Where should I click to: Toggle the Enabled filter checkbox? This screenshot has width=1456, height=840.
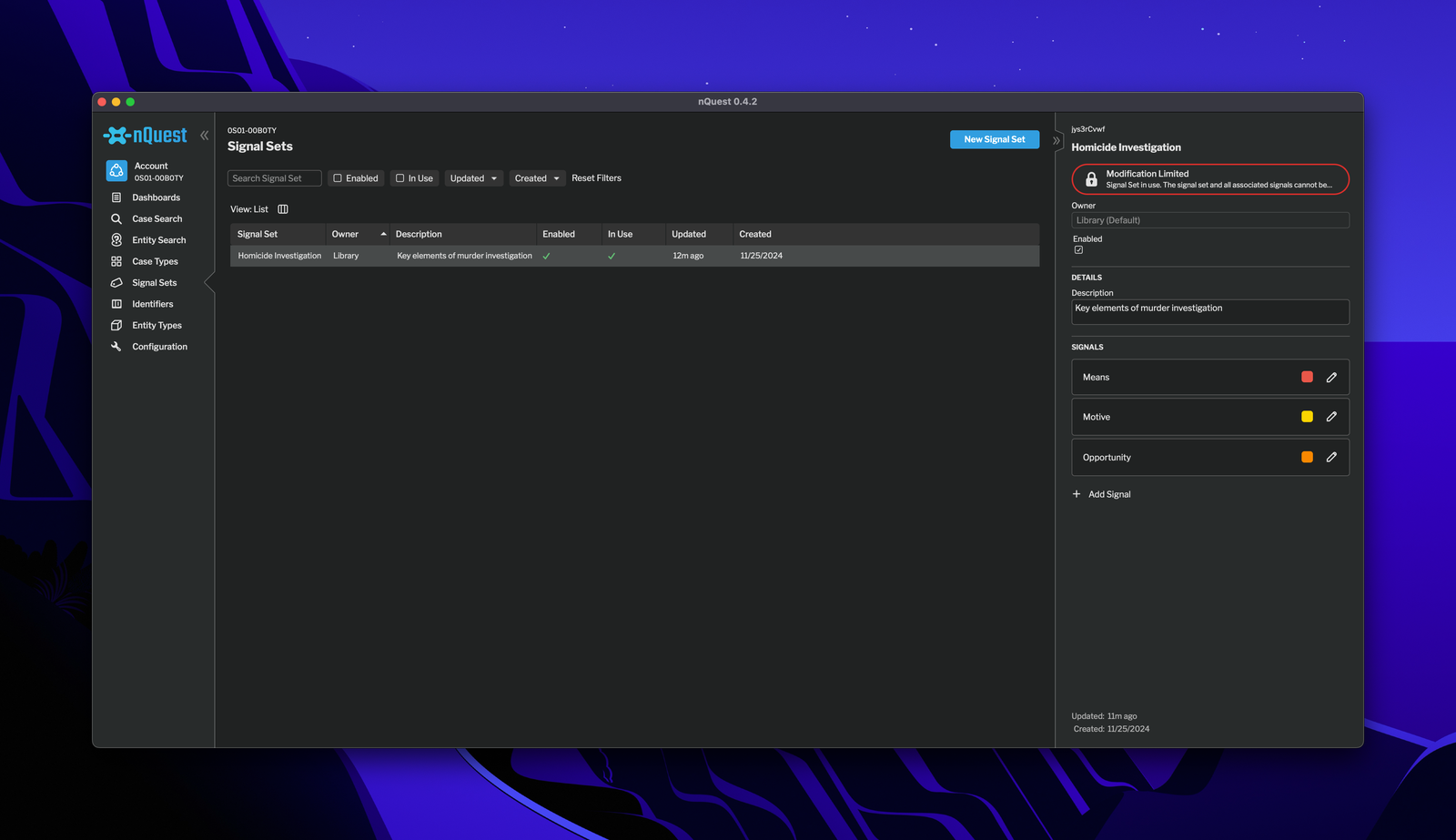[338, 178]
